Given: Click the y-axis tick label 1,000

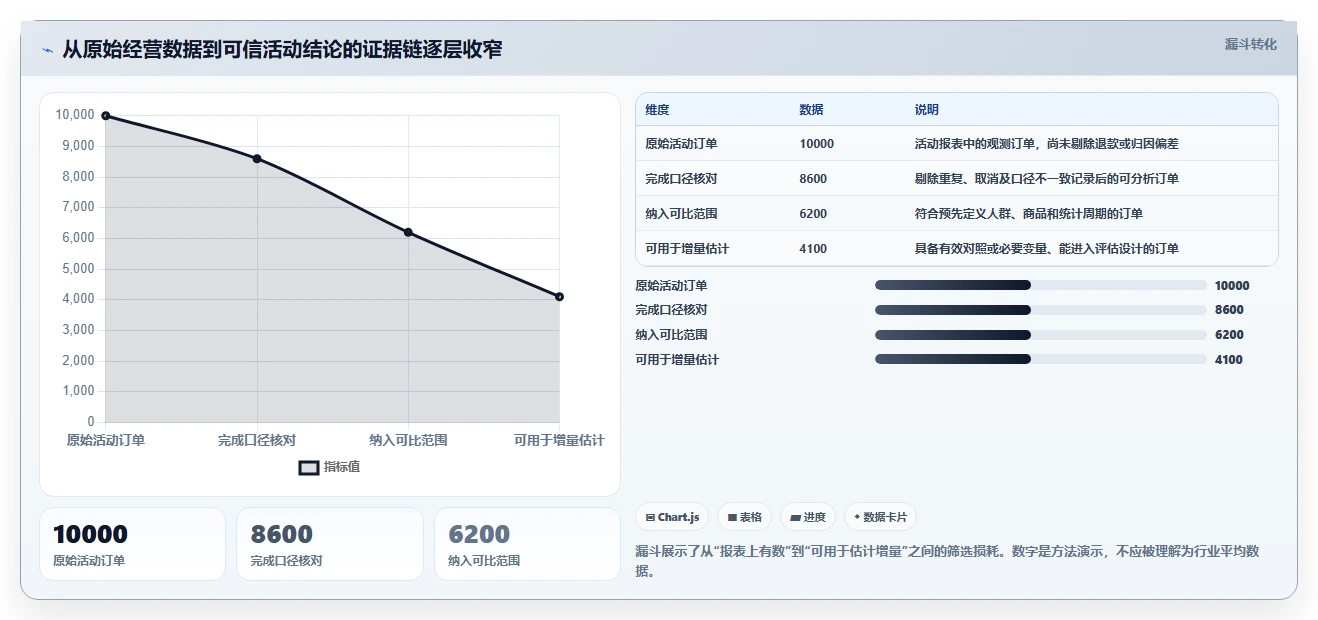Looking at the screenshot, I should click(x=78, y=391).
